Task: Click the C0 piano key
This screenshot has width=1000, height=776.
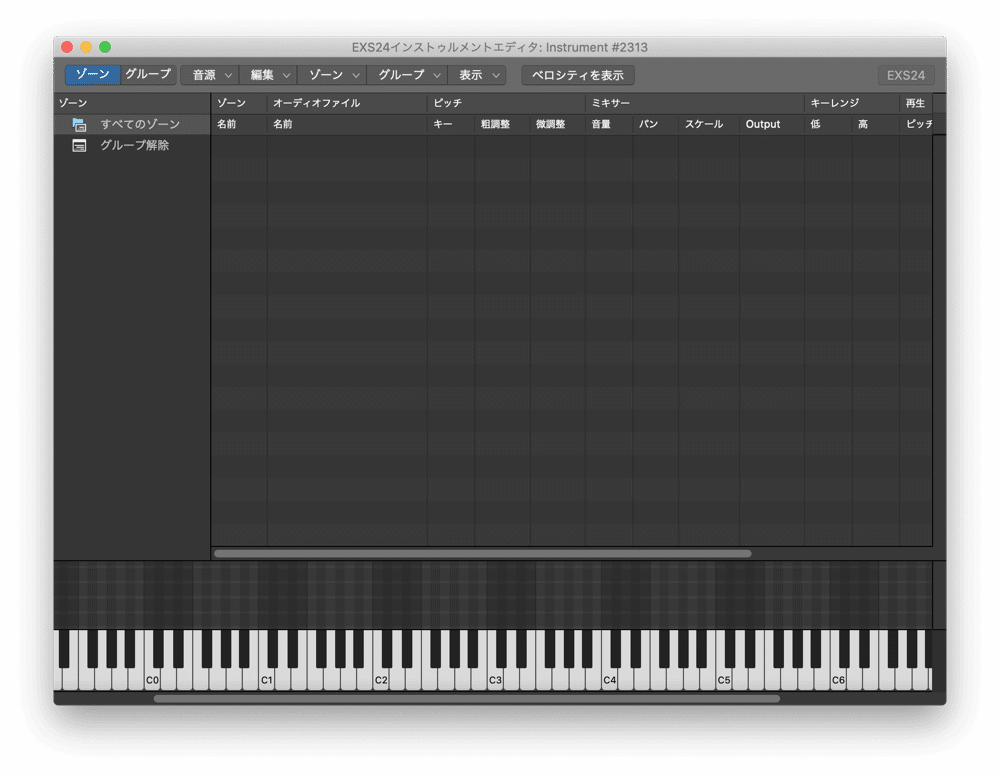Action: pyautogui.click(x=152, y=680)
